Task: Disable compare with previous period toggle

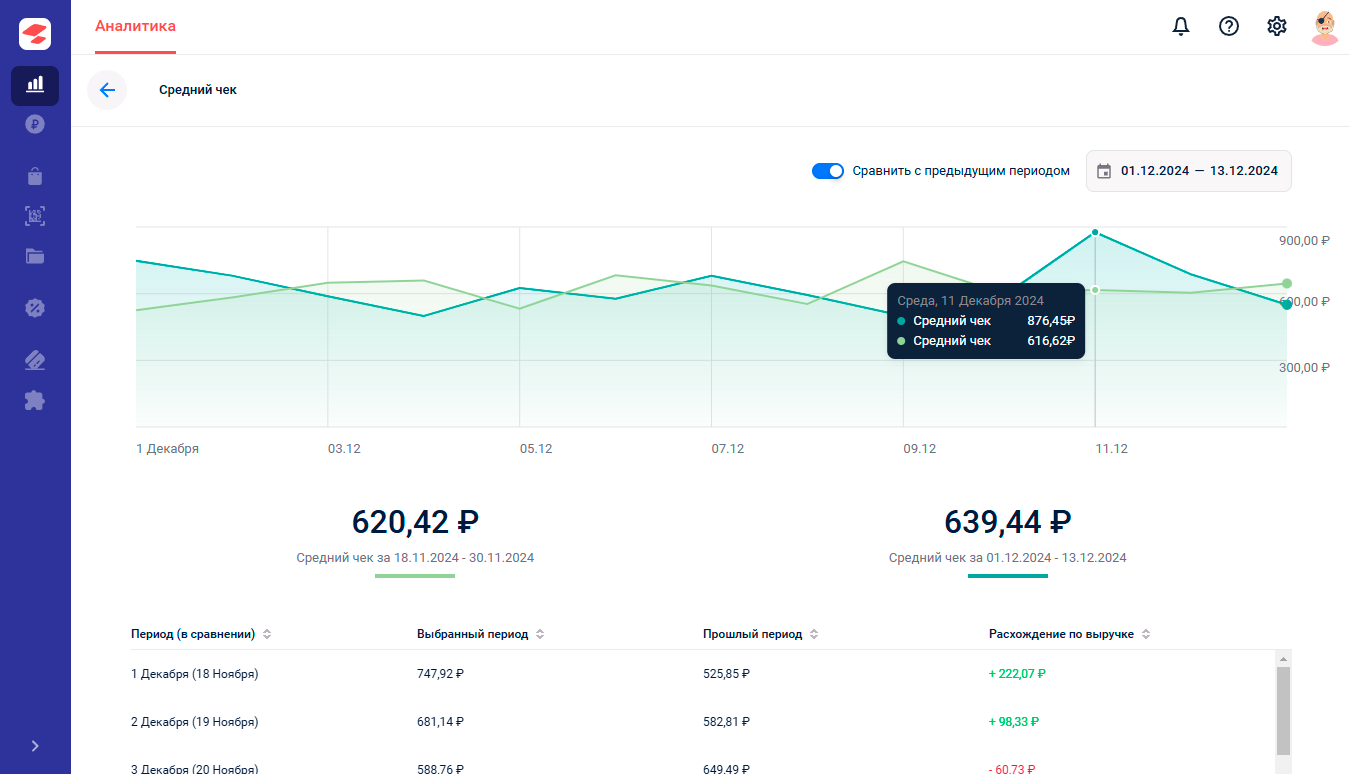Action: [x=828, y=171]
